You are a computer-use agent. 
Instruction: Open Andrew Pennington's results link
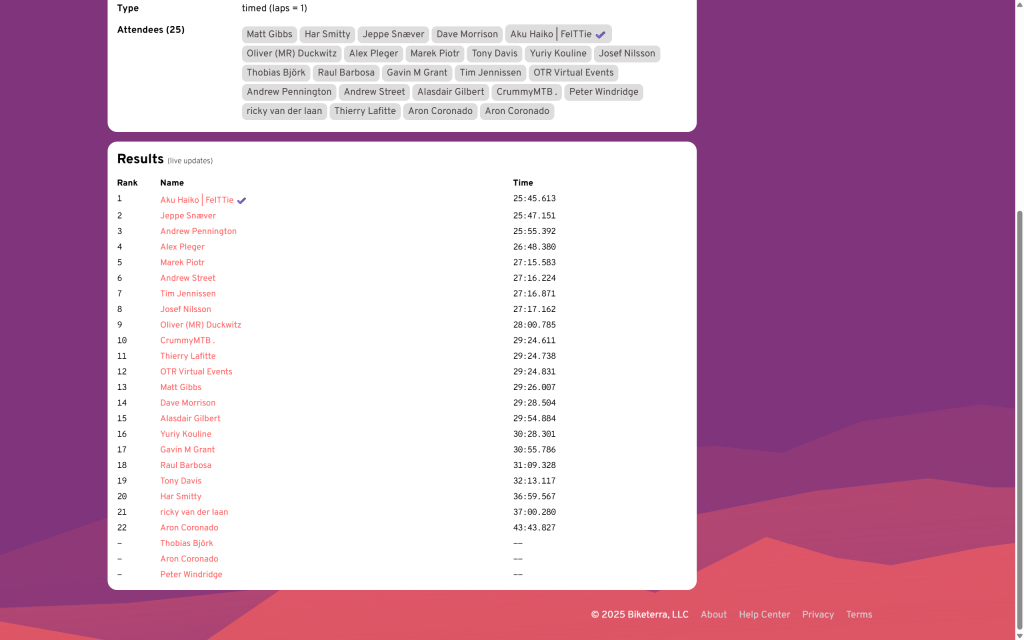pos(198,231)
